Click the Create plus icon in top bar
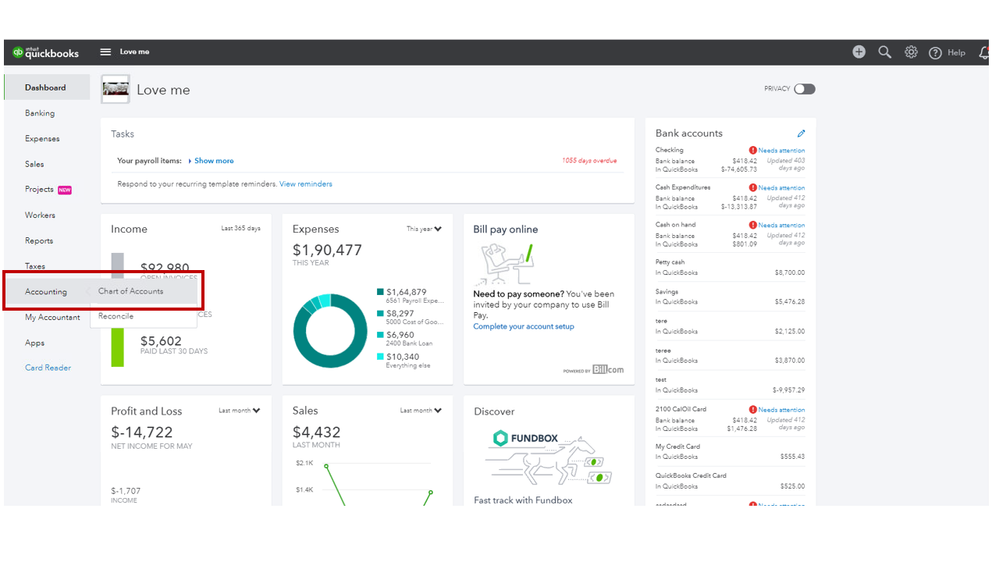The height and width of the screenshot is (562, 999). coord(859,52)
